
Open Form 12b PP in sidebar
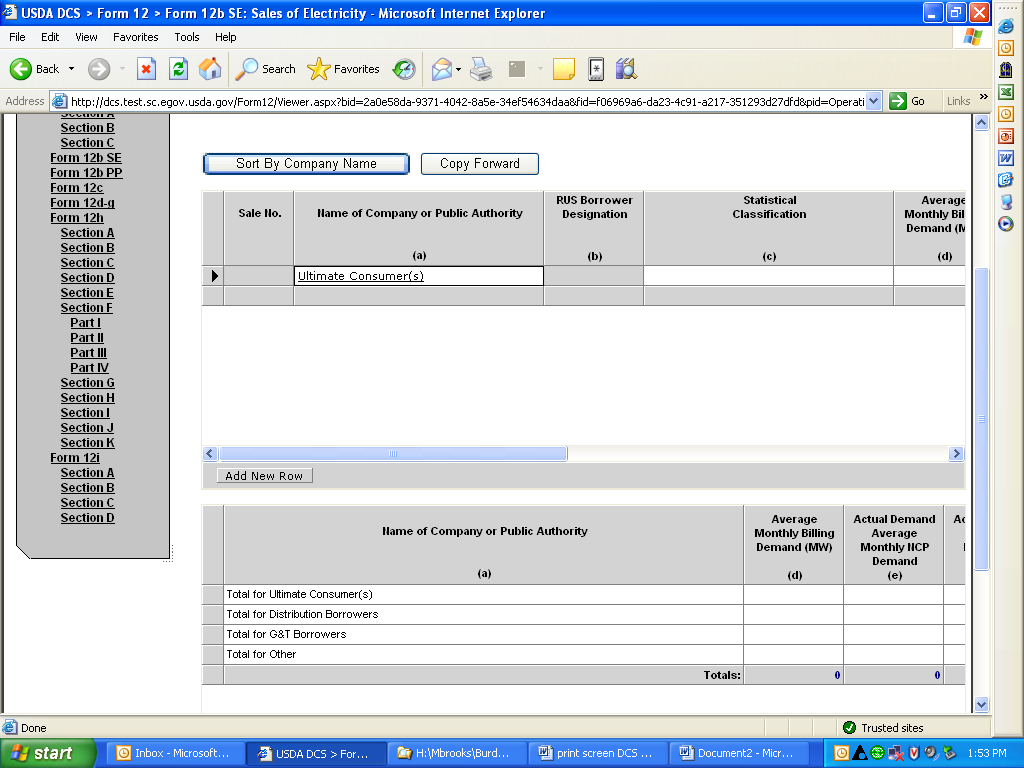[x=86, y=173]
